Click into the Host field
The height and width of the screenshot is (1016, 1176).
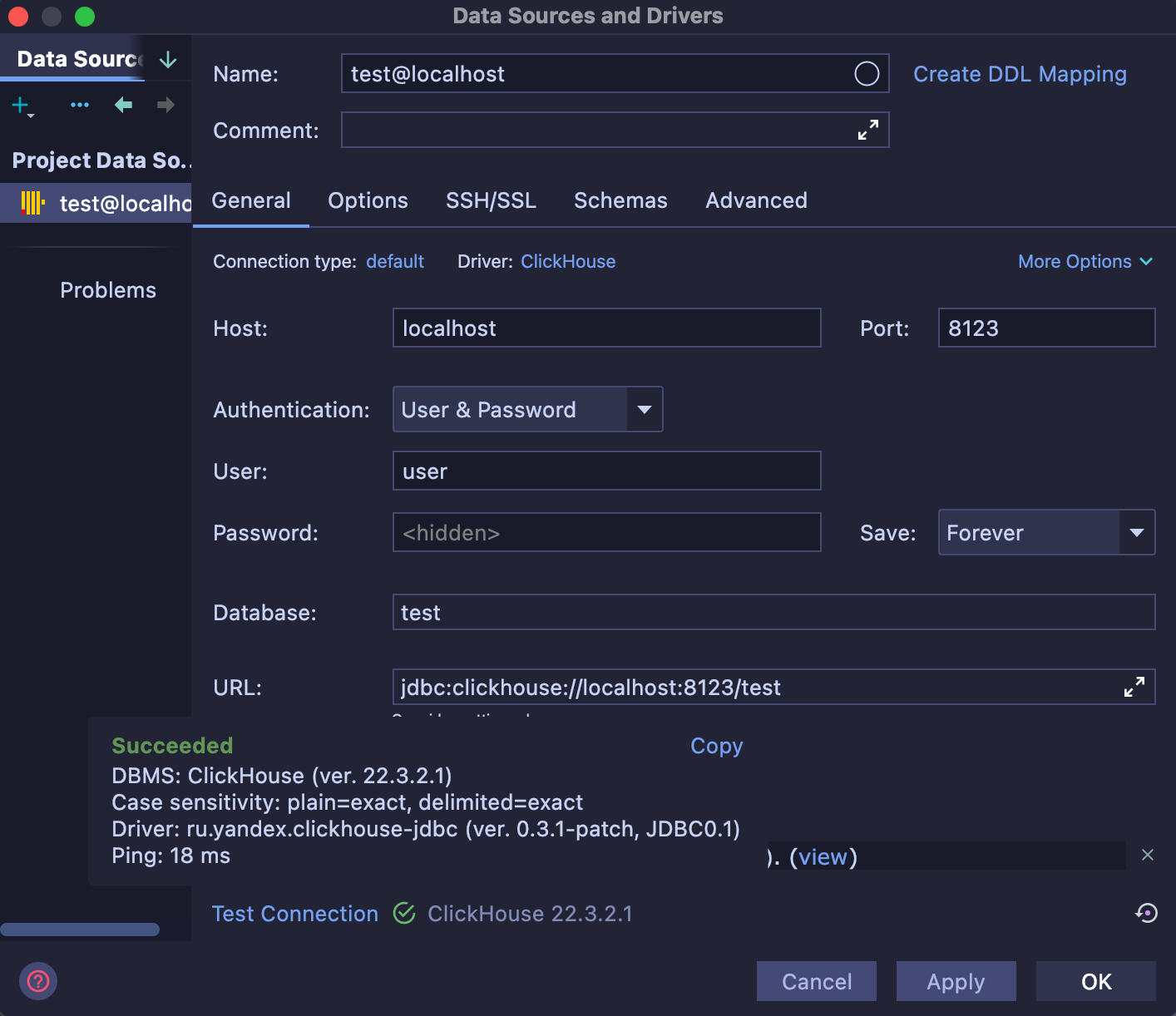pos(607,328)
